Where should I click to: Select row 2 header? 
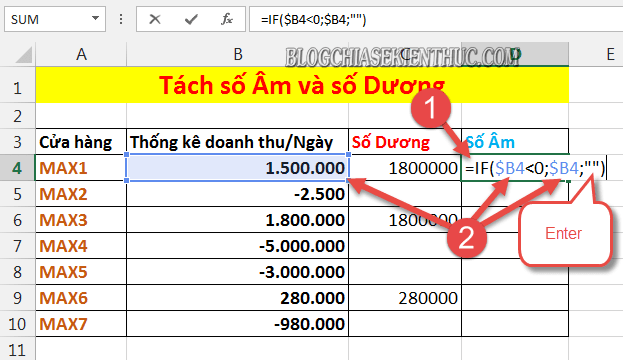[x=17, y=116]
